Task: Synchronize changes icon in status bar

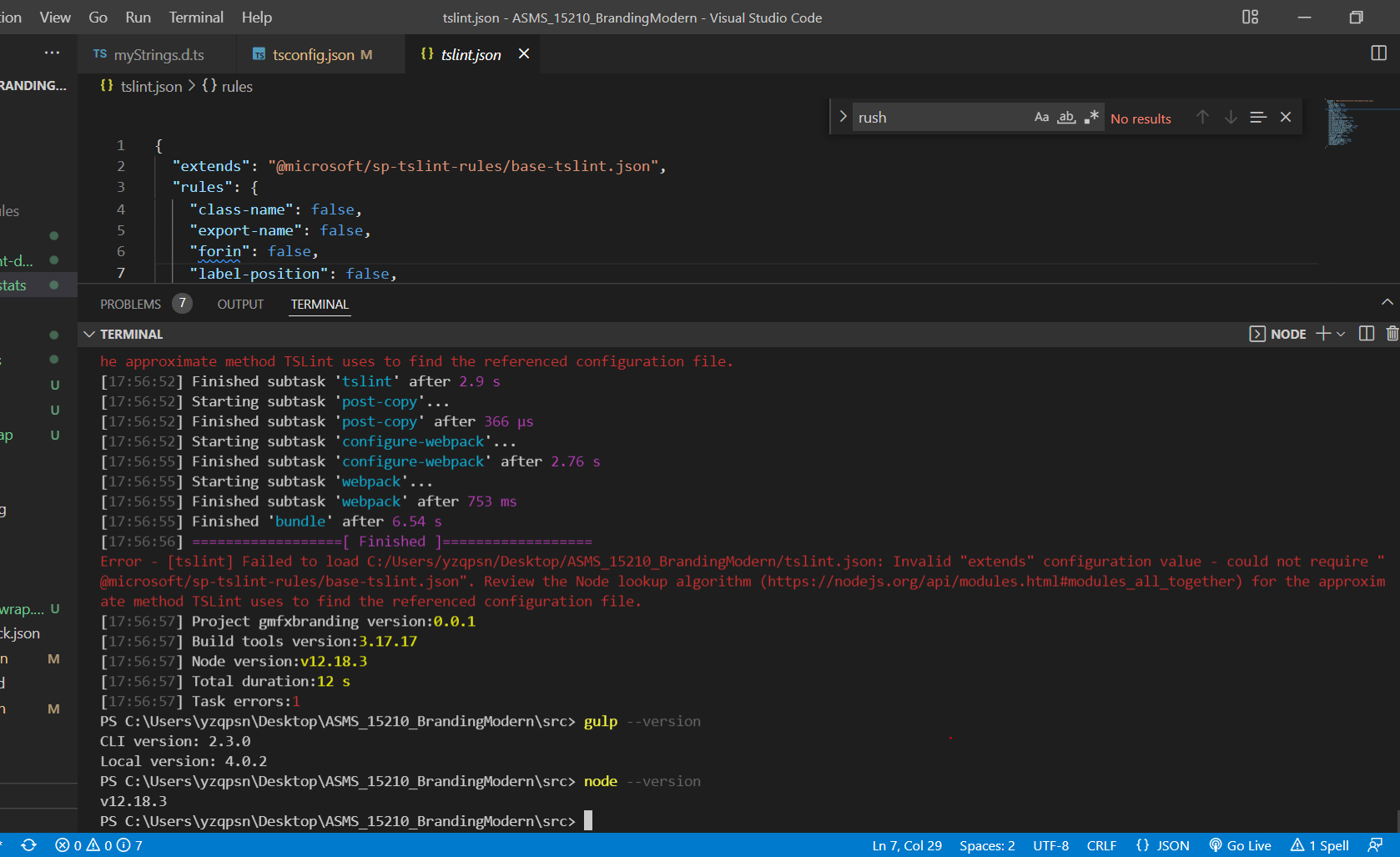Action: pos(28,845)
